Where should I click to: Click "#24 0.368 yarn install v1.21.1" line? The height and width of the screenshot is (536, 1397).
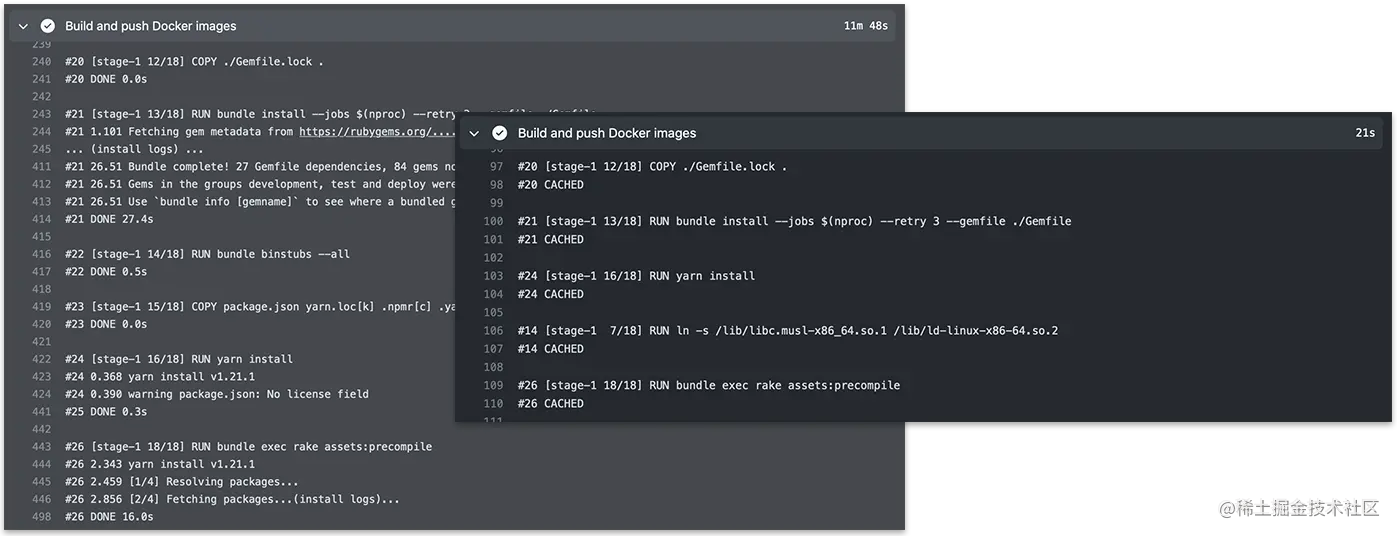pyautogui.click(x=160, y=377)
